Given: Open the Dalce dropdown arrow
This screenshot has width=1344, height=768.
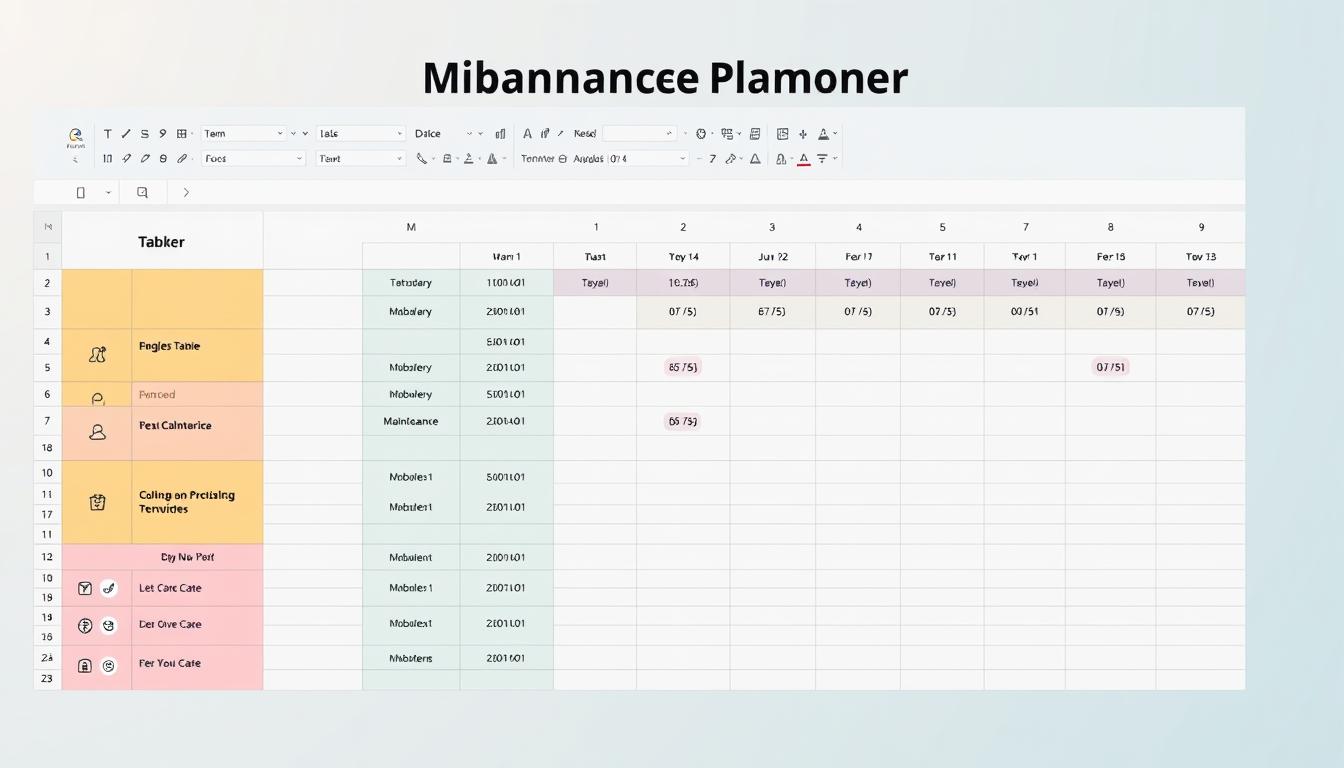Looking at the screenshot, I should [469, 133].
